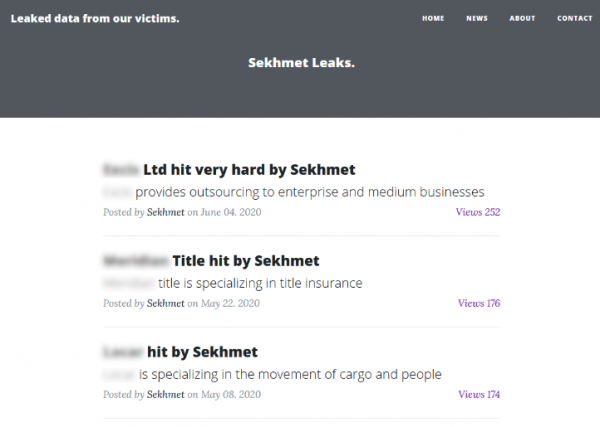
Task: Open author Sekhmet link on May 08 post
Action: point(166,395)
